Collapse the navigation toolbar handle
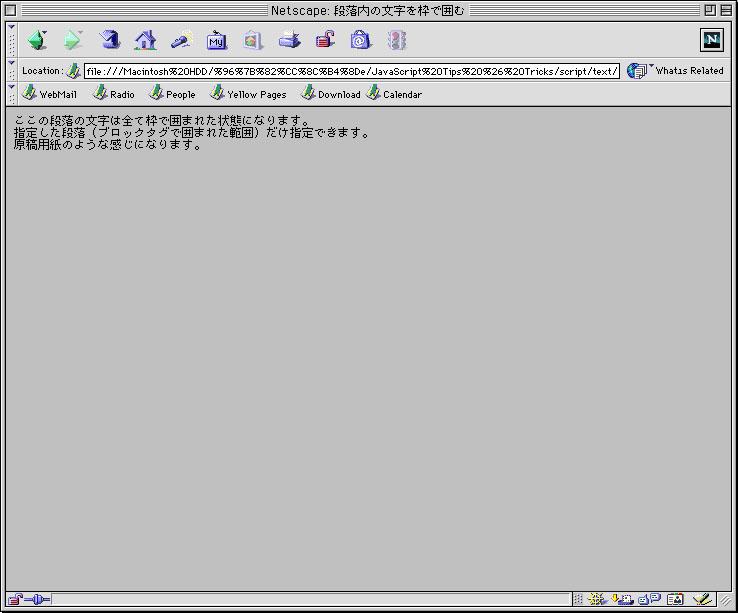The image size is (738, 613). tap(12, 40)
